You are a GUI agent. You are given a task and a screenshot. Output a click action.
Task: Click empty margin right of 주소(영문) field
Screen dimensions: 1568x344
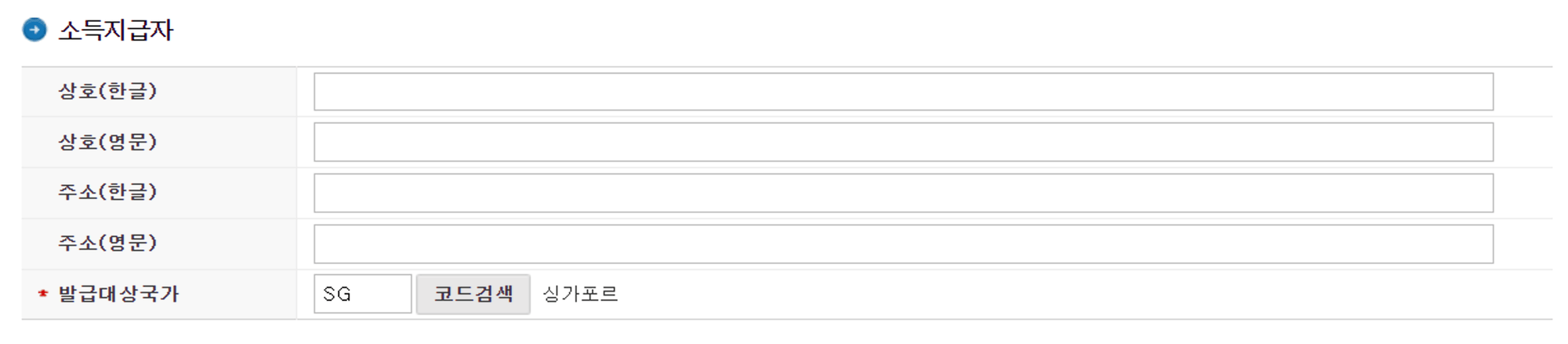point(1523,244)
